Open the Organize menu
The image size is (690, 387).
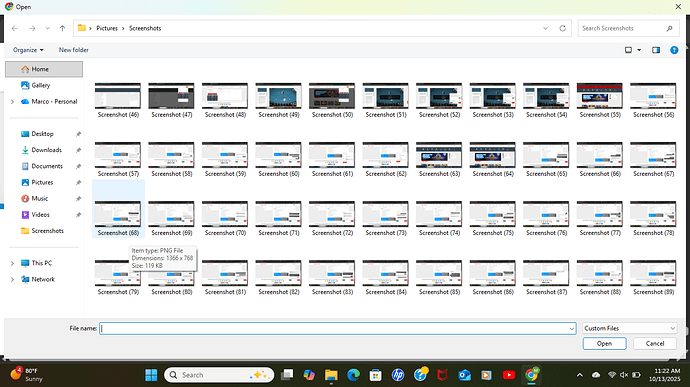(28, 50)
